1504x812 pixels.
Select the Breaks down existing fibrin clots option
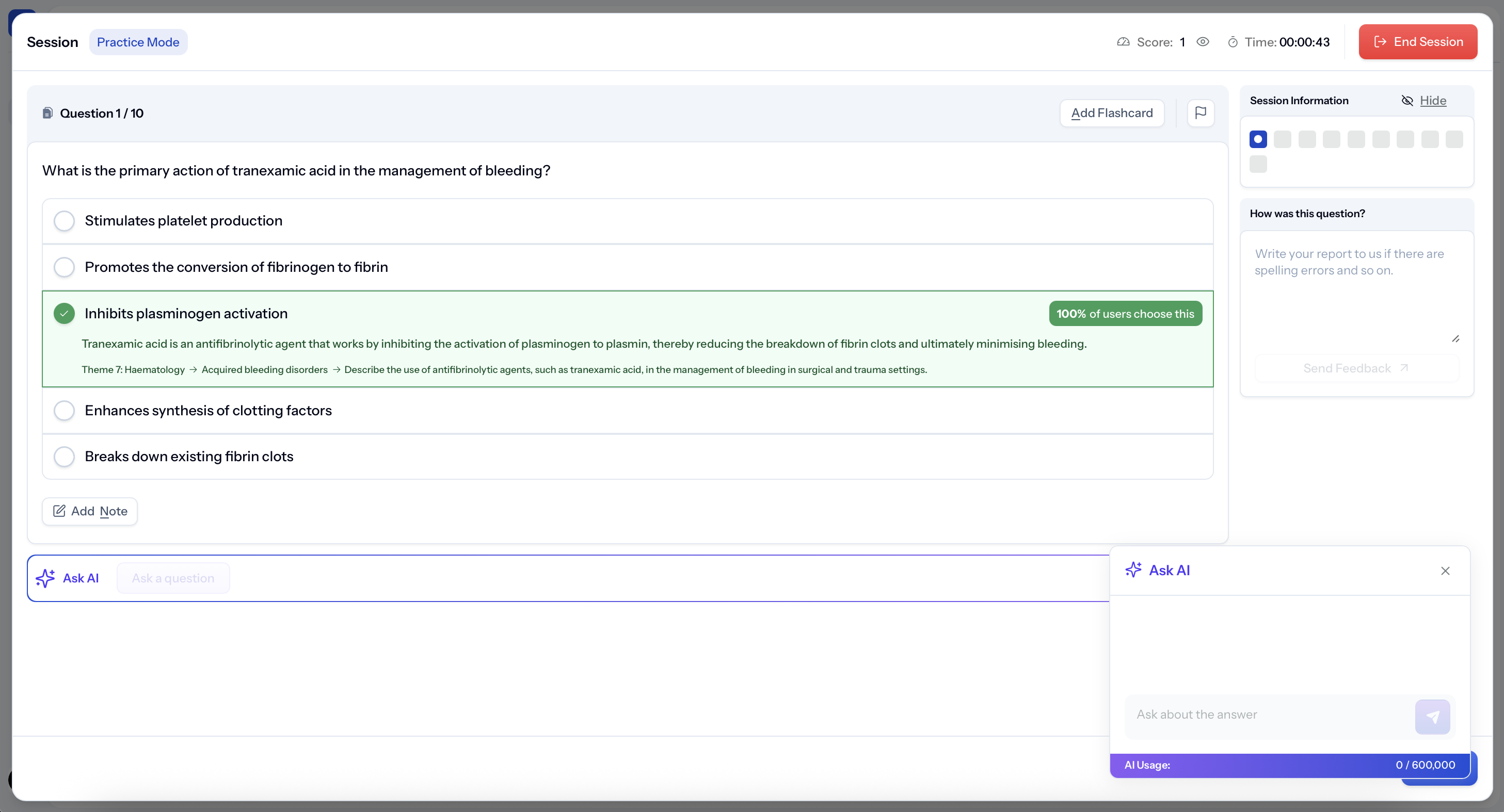tap(64, 457)
